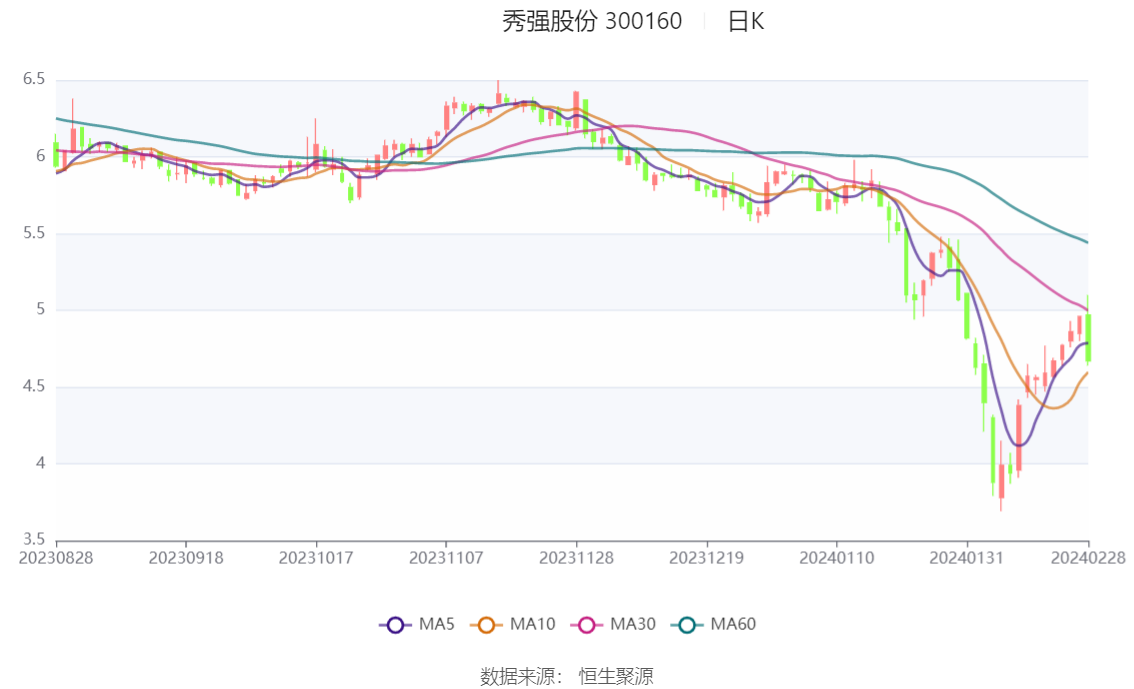Open the 恒生聚源 data source text
Screen dimensions: 1134x689
click(616, 677)
